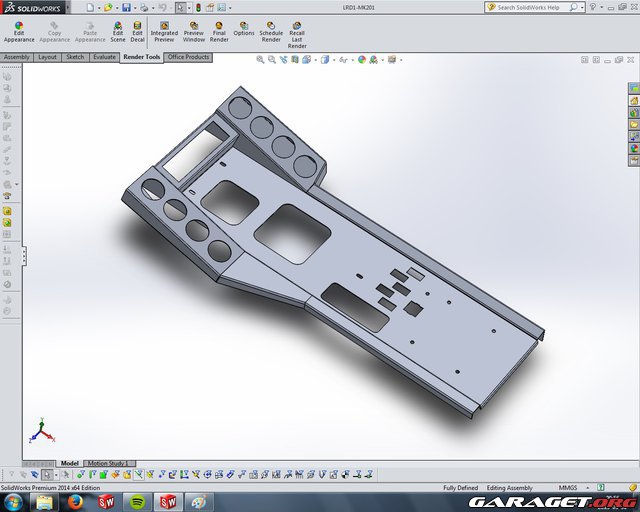Switch to the Assembly tab
This screenshot has height=512, width=640.
pyautogui.click(x=16, y=57)
